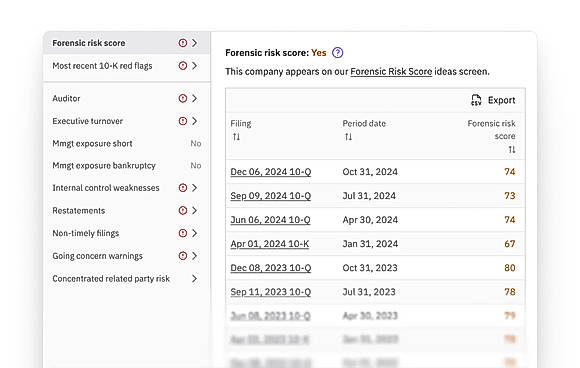
Task: Select the Auditor sidebar item
Action: click(127, 98)
